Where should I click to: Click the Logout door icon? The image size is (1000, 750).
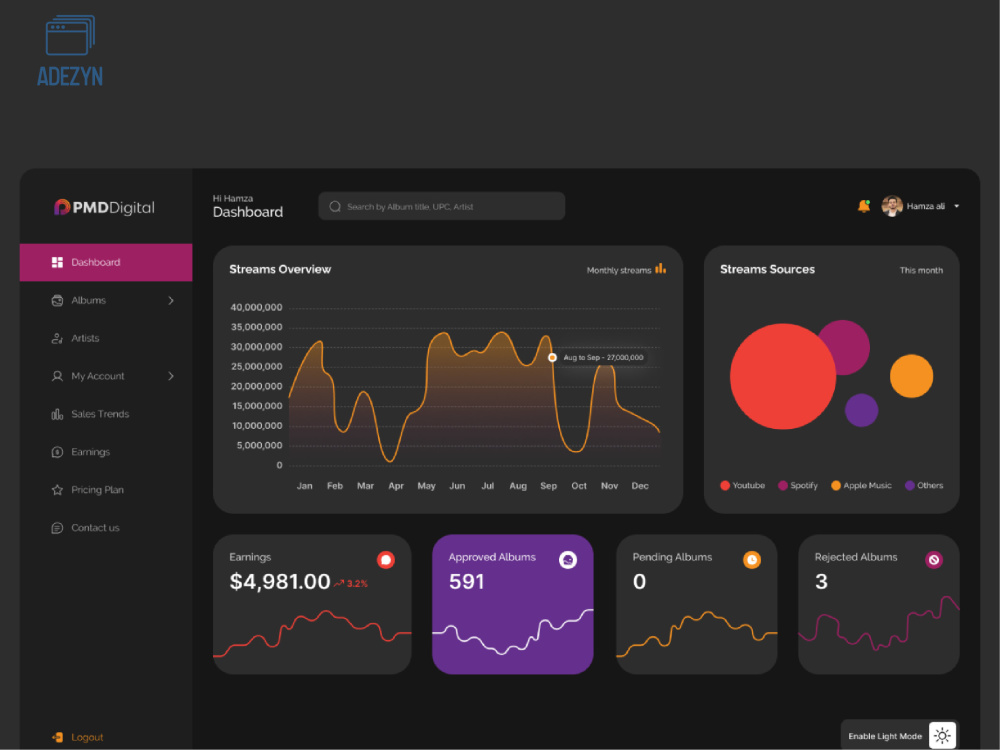pyautogui.click(x=57, y=737)
